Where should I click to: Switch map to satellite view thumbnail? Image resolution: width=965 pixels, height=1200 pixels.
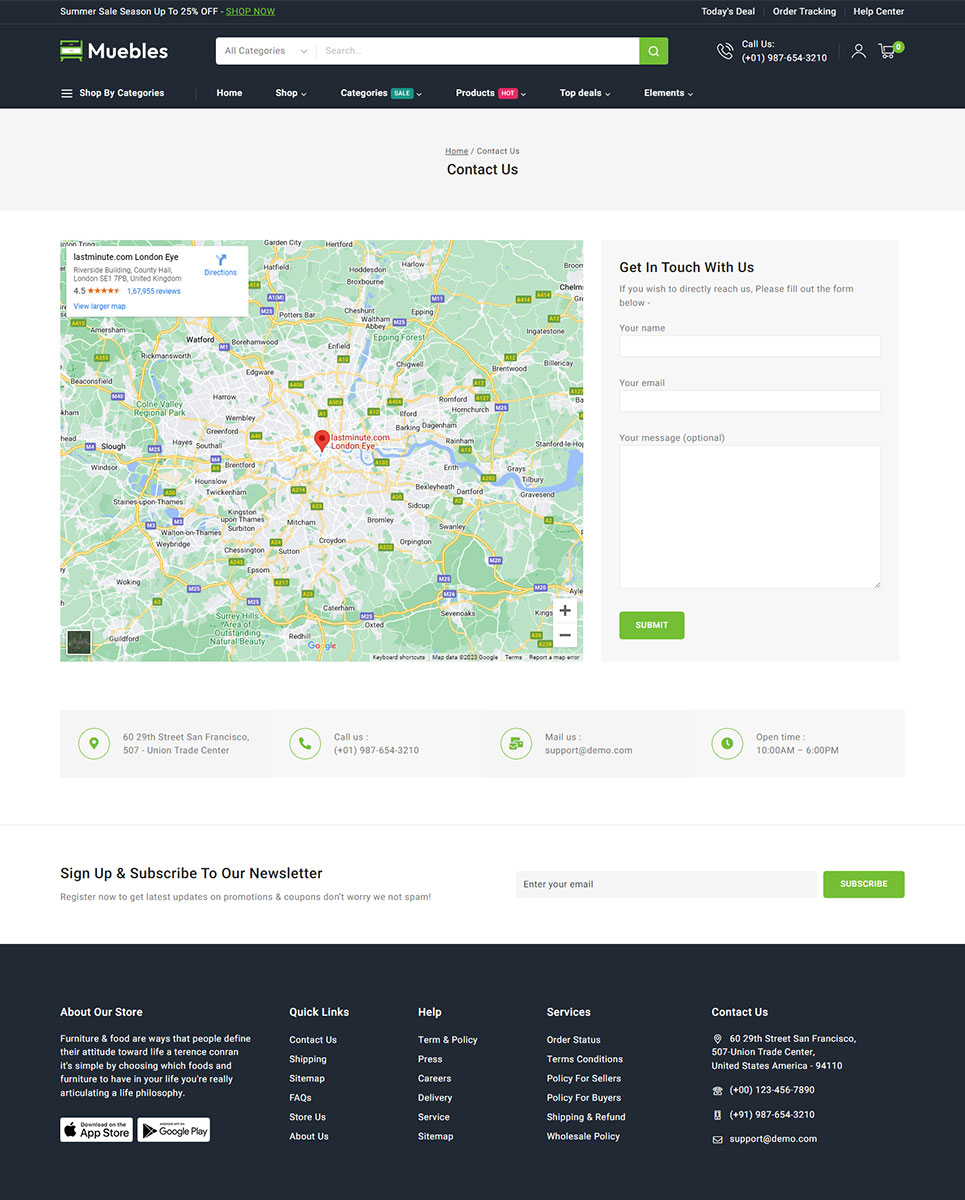tap(79, 642)
